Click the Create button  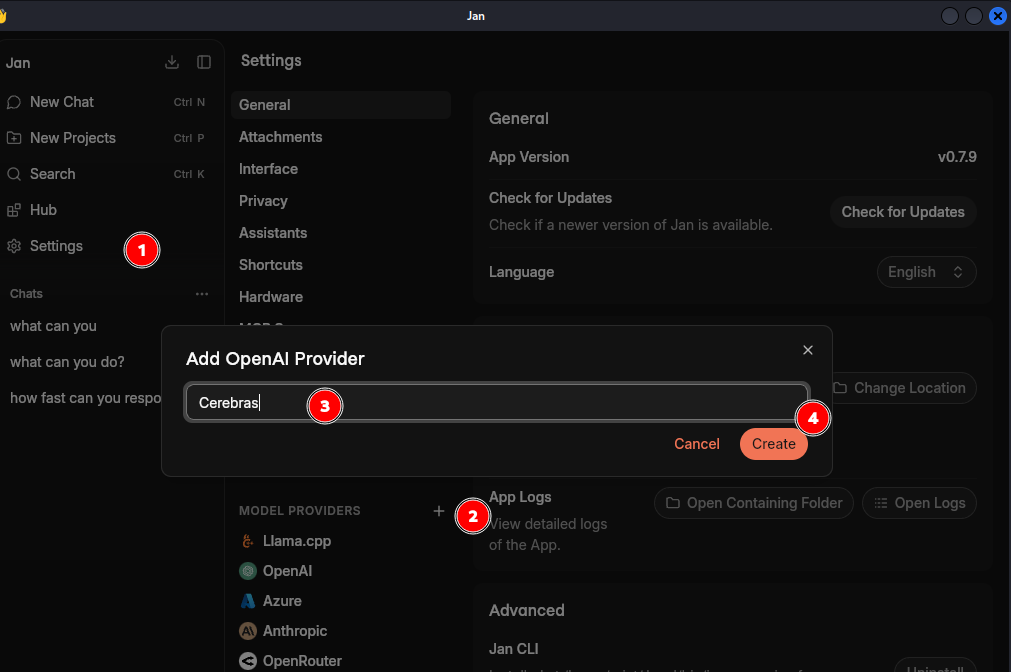[774, 444]
